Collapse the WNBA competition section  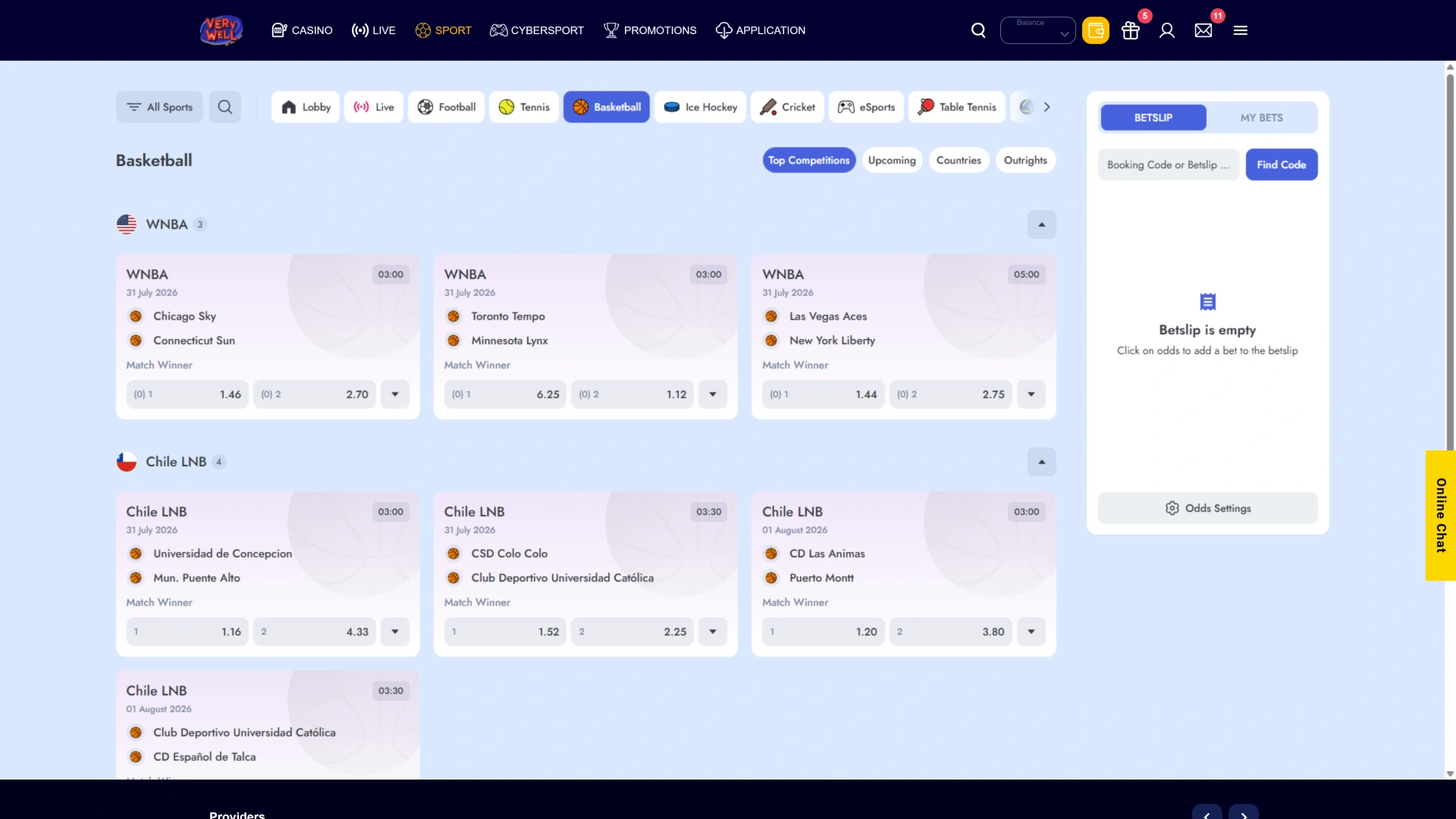coord(1042,224)
